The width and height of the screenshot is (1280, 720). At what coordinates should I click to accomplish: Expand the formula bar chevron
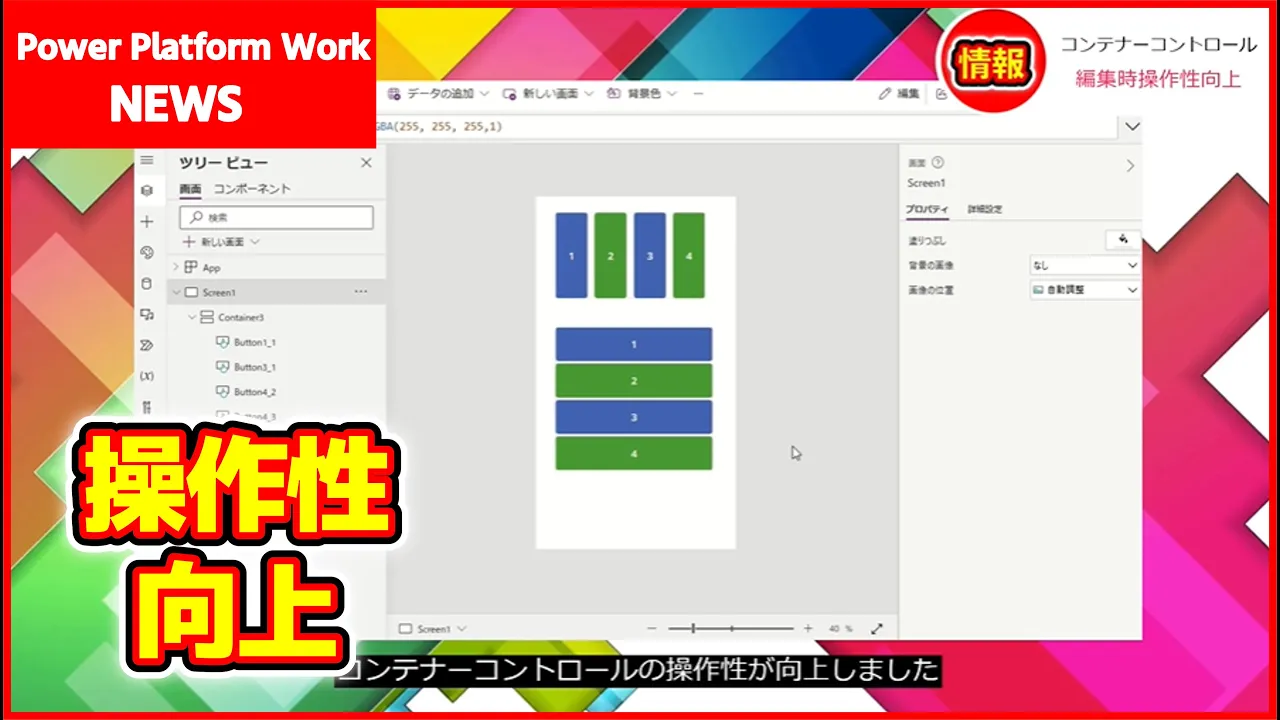1132,127
